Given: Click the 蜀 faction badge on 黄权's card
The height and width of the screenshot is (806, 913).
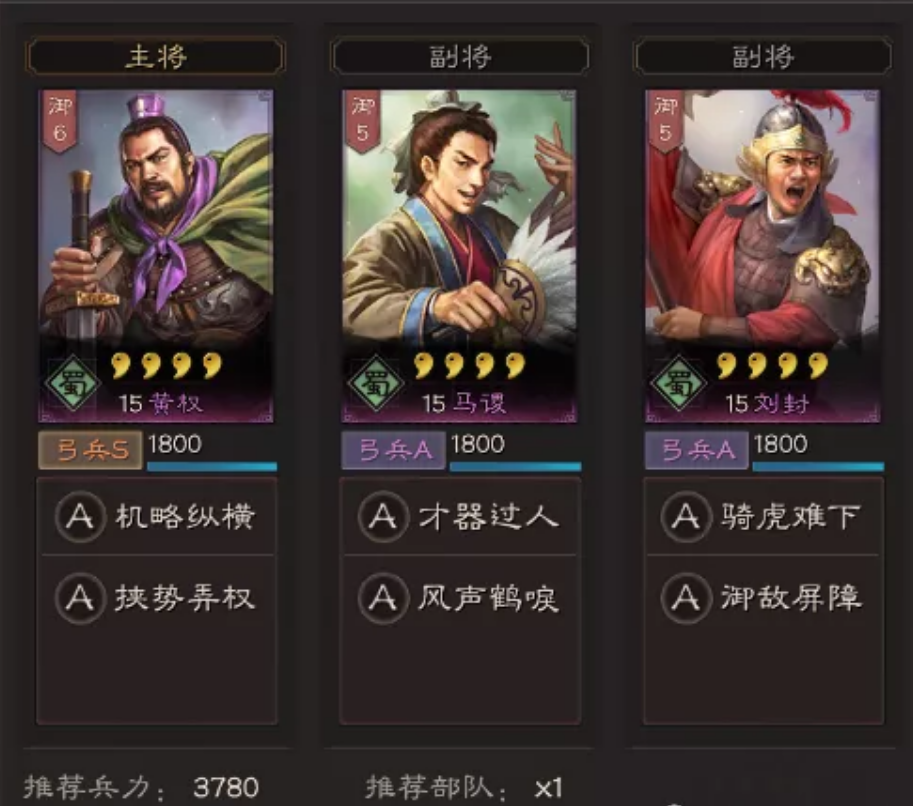Looking at the screenshot, I should coord(73,383).
